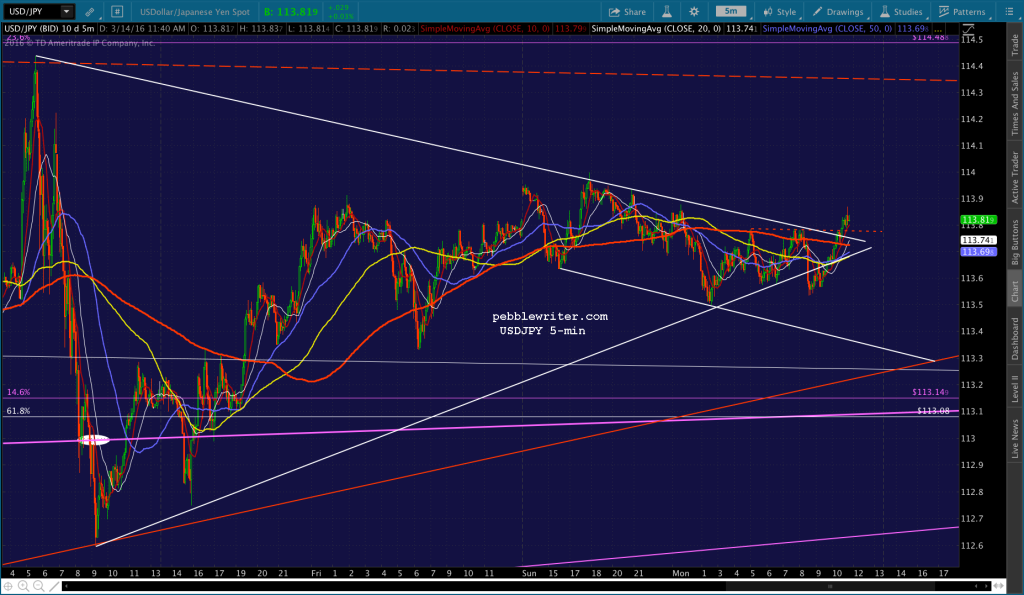Screen dimensions: 1024x595
Task: Click the scrollbar left arrow
Action: 68,586
